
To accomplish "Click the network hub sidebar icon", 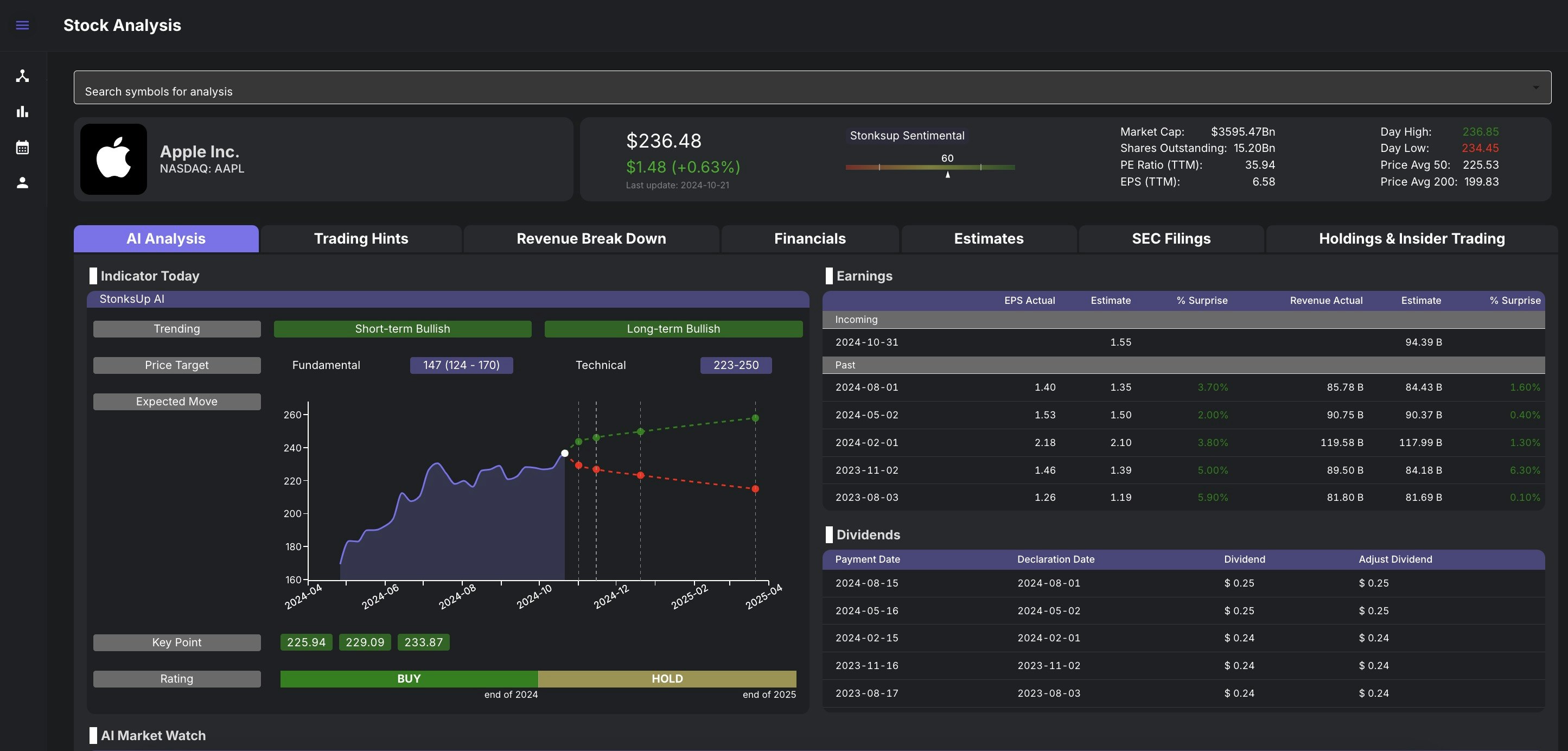I will click(x=23, y=76).
